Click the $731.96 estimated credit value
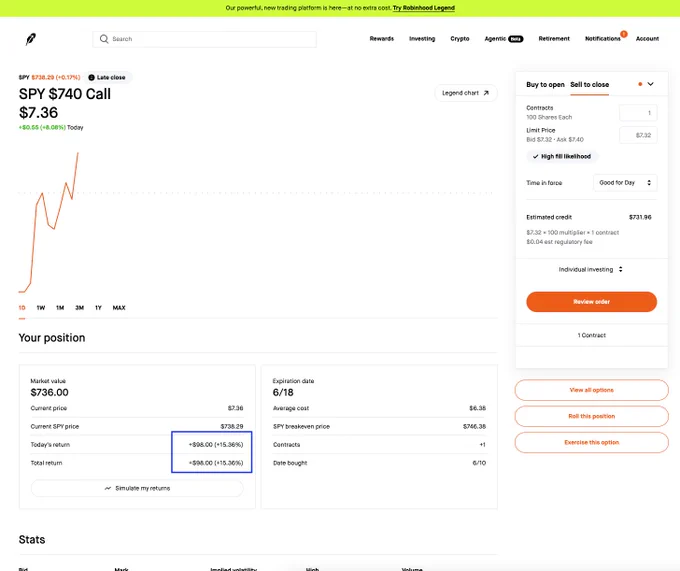 [x=640, y=217]
